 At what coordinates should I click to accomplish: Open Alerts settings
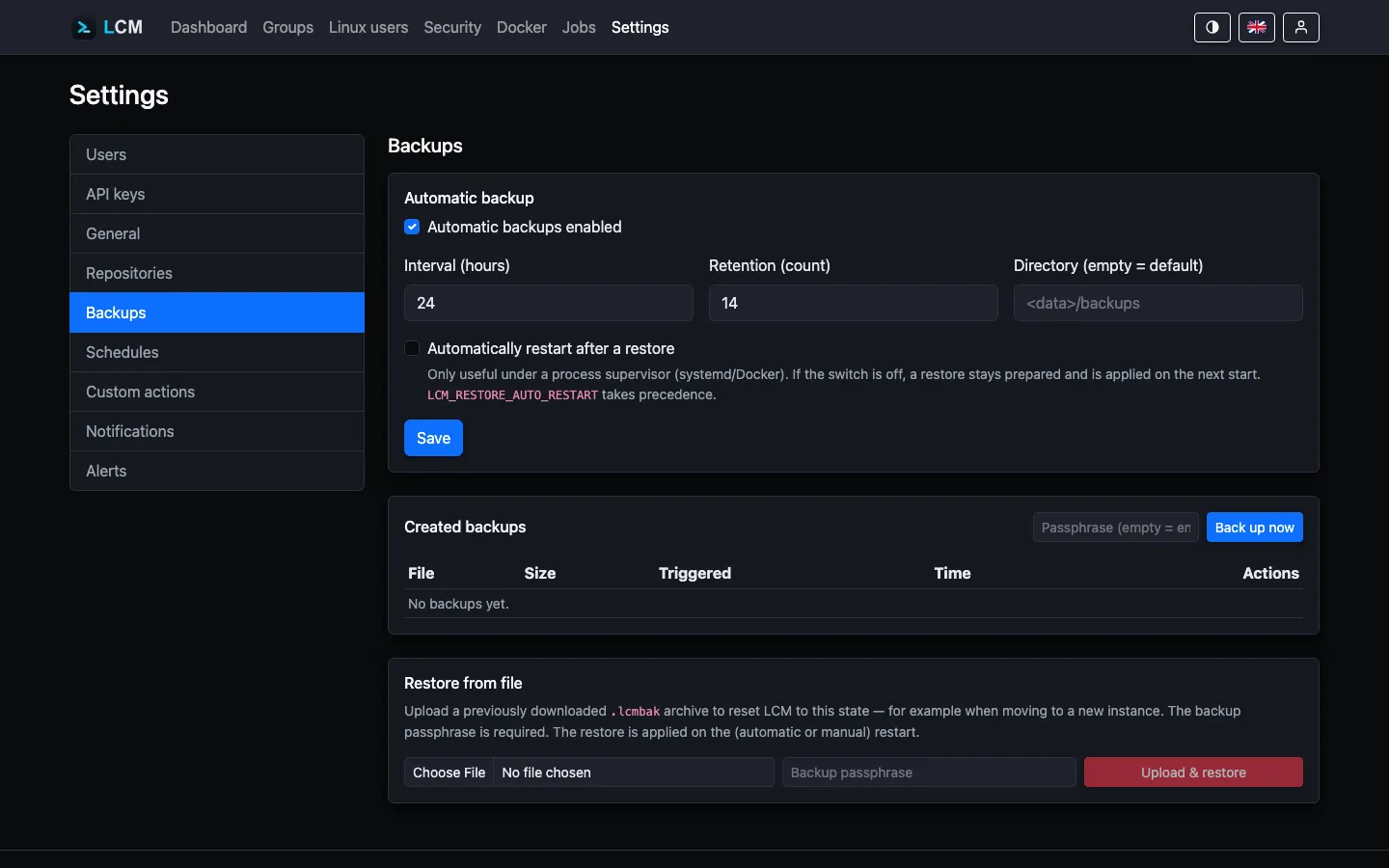point(217,471)
